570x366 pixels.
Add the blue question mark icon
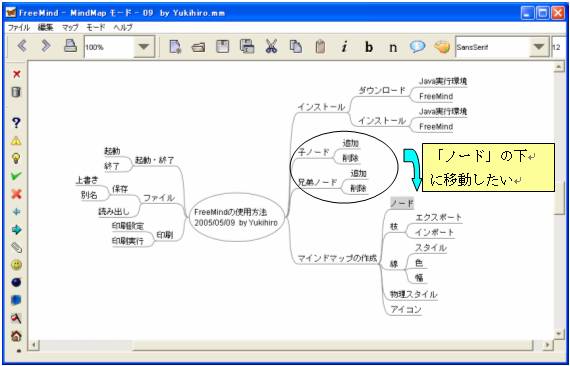[x=16, y=123]
